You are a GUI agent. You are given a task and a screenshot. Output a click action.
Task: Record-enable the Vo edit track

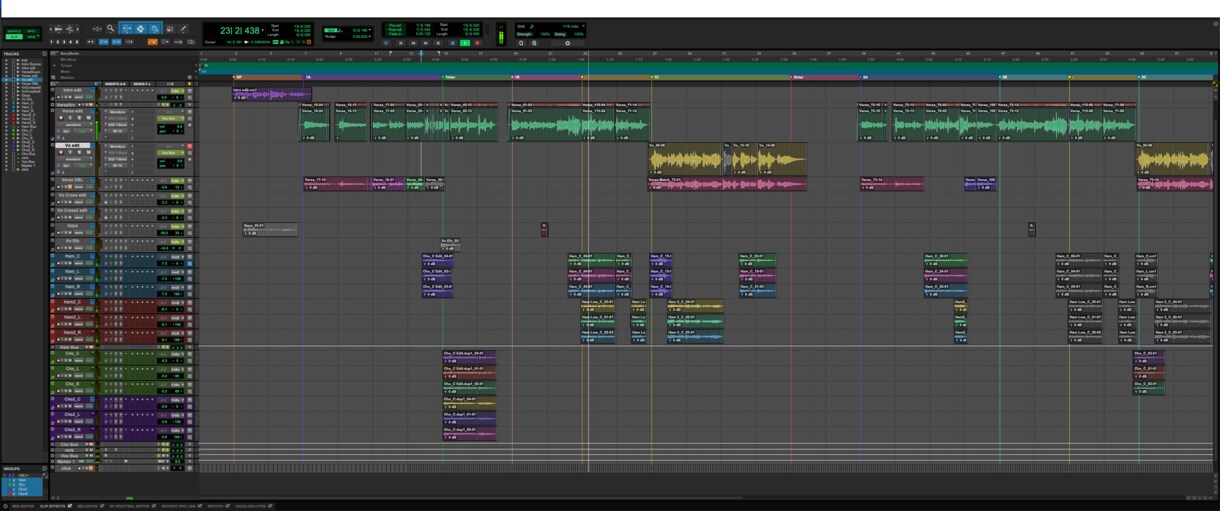tap(60, 153)
